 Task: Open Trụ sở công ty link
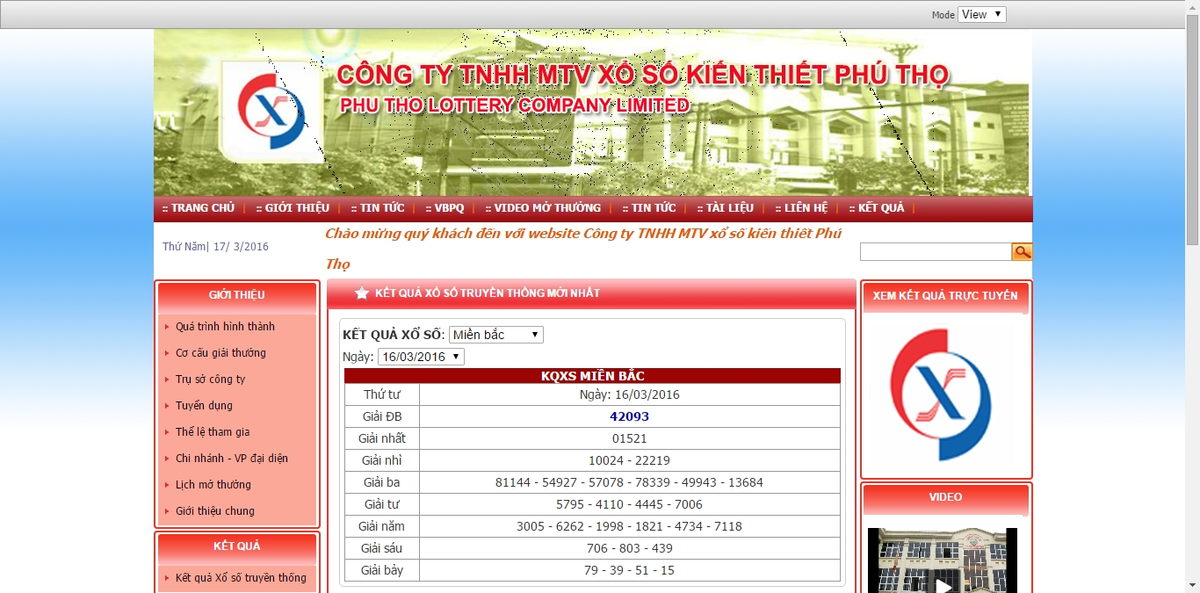pyautogui.click(x=210, y=379)
